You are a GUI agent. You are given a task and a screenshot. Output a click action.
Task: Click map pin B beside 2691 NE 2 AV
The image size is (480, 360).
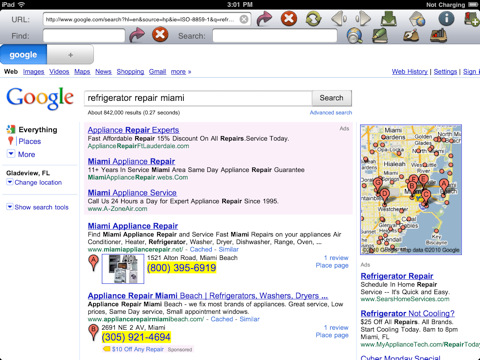click(94, 332)
